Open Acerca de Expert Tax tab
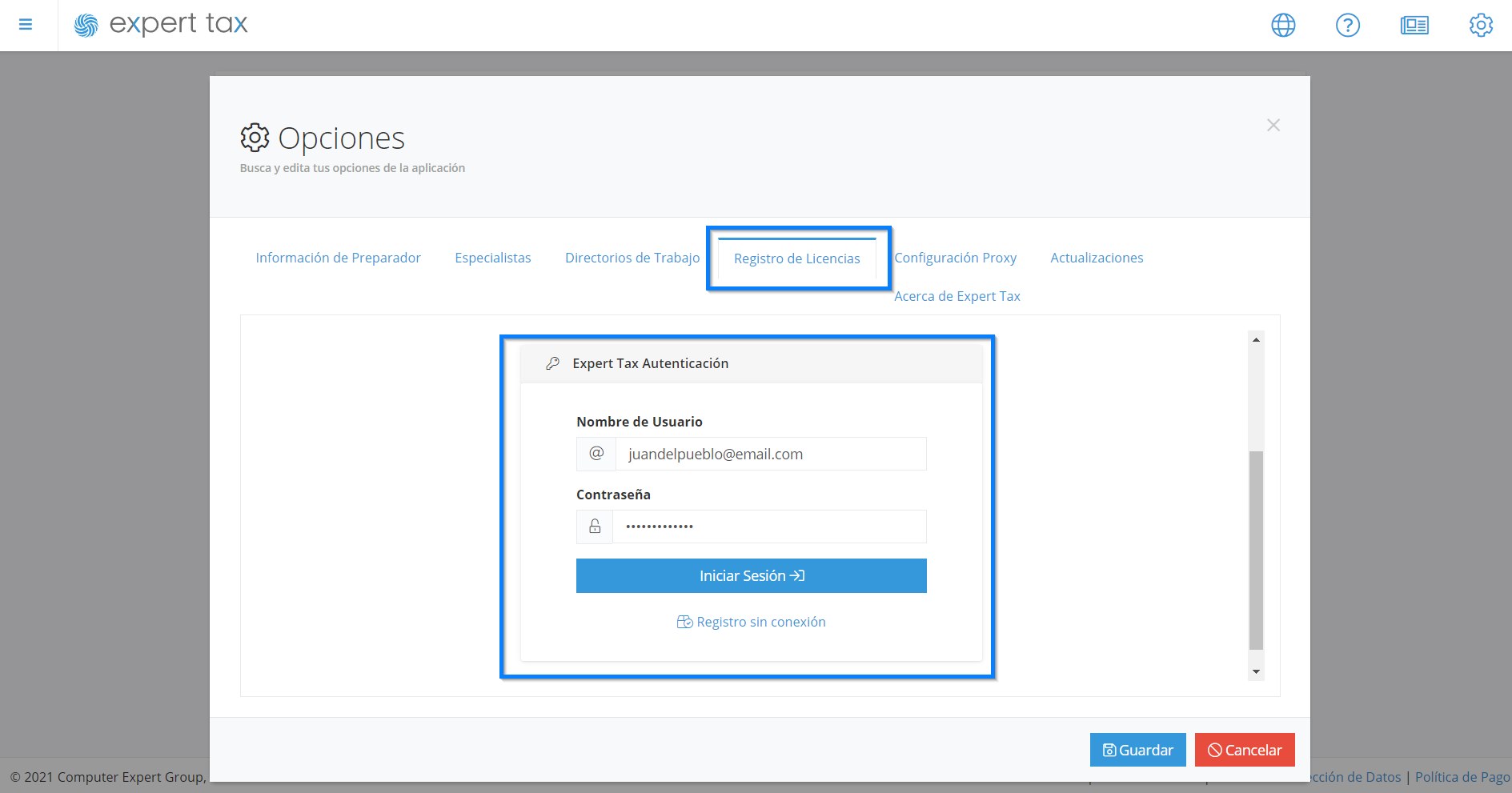Viewport: 1512px width, 793px height. point(957,296)
